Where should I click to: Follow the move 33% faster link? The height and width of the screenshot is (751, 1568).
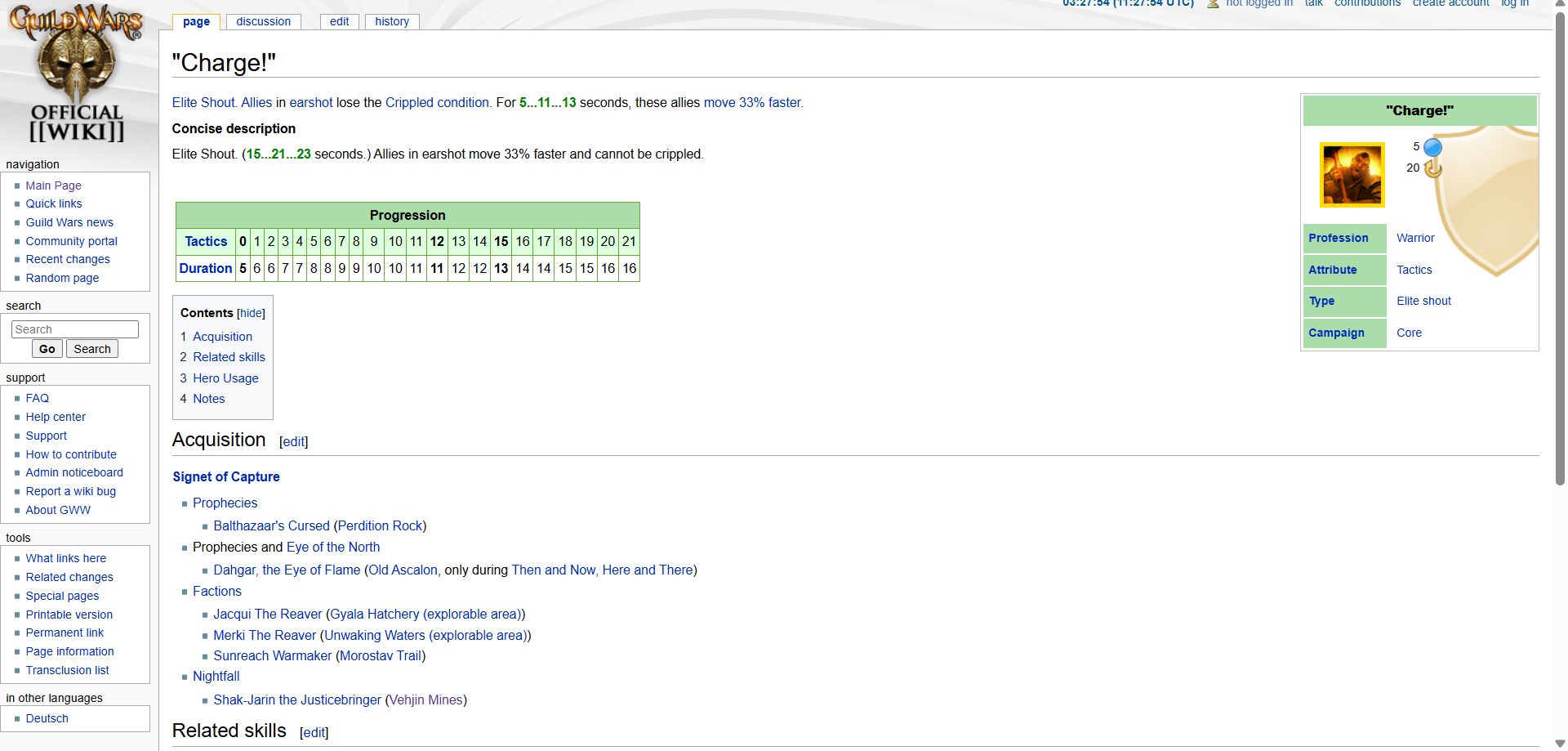[752, 102]
